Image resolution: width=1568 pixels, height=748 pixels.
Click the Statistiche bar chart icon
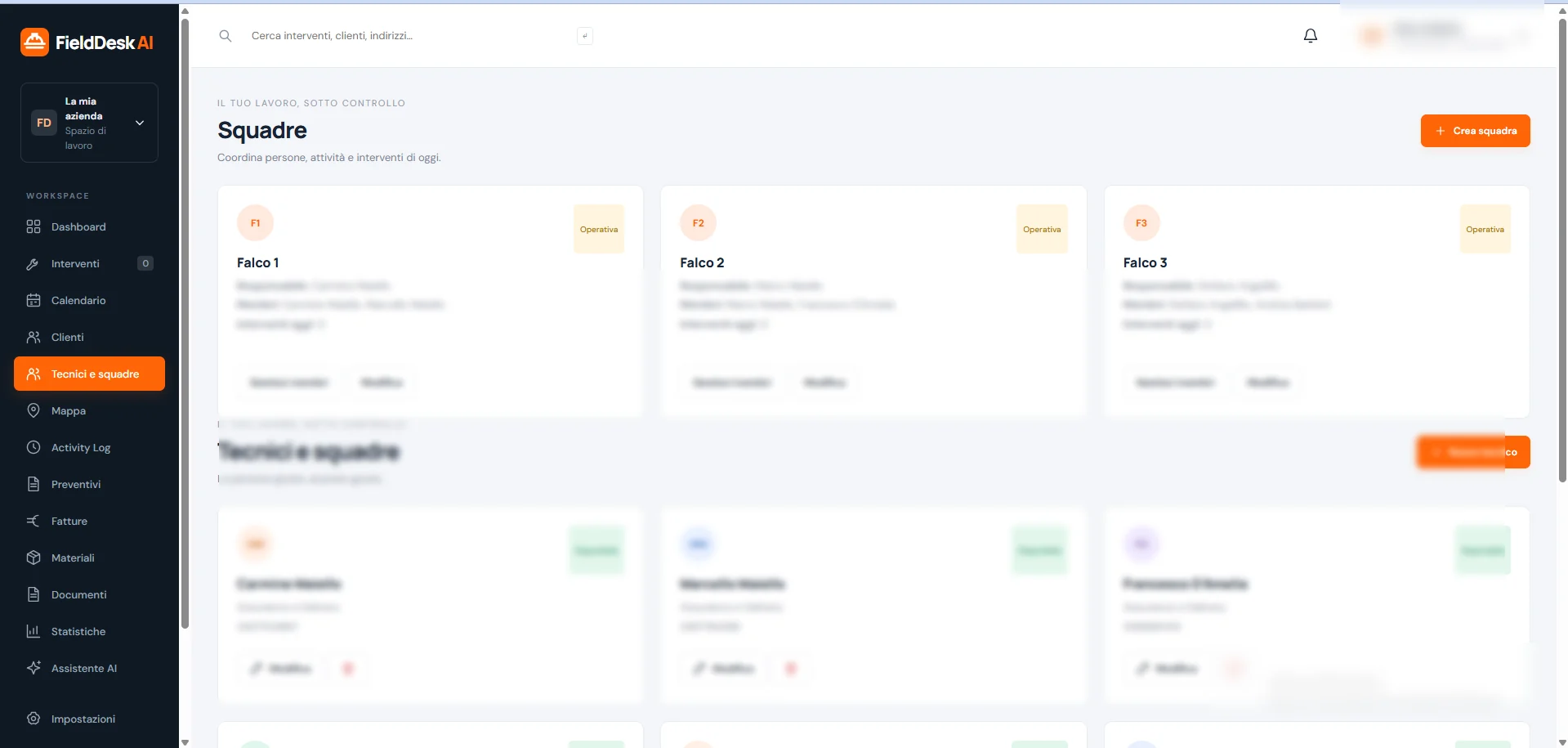click(x=34, y=631)
